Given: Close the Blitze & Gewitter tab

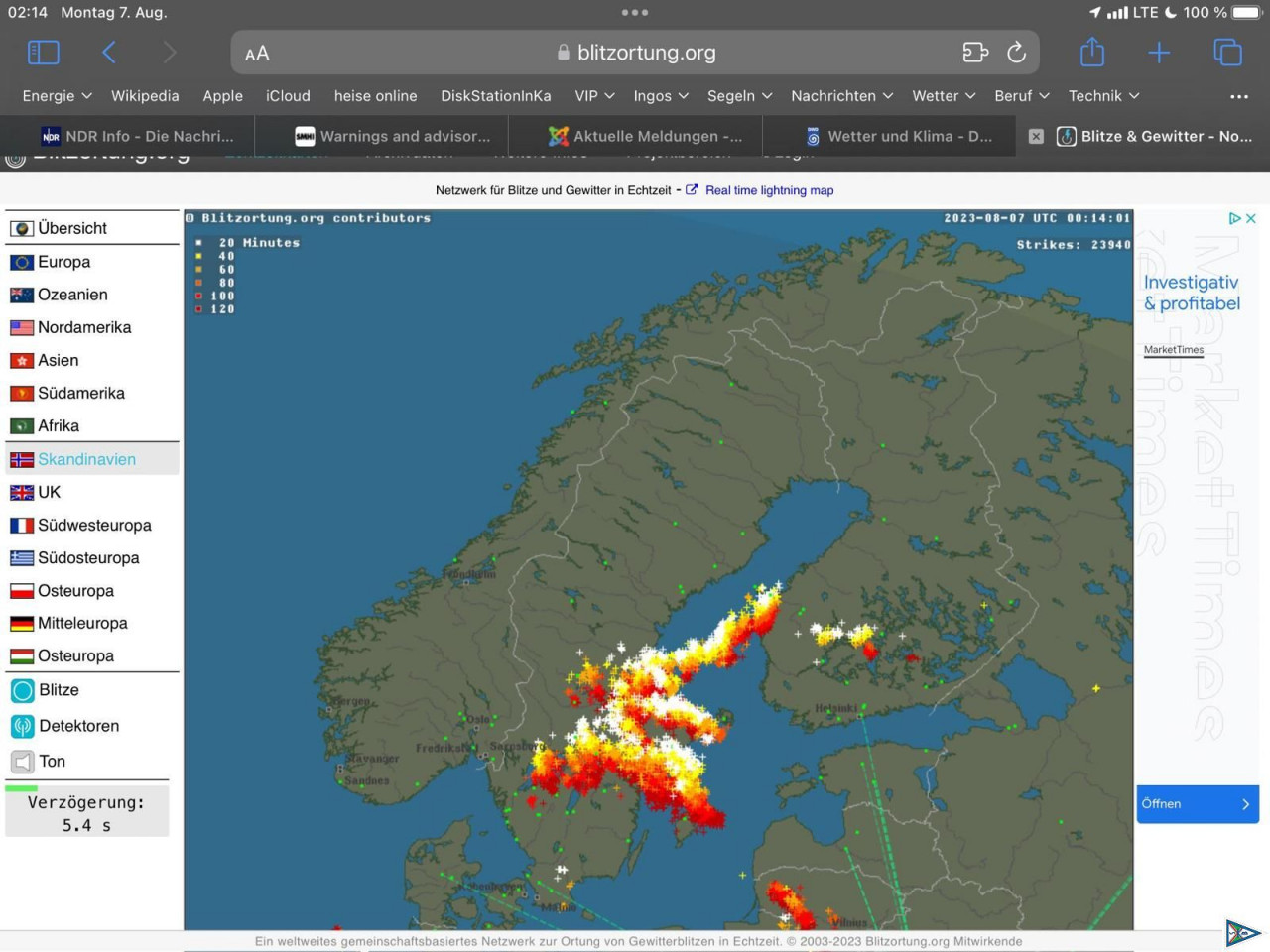Looking at the screenshot, I should [x=1036, y=137].
